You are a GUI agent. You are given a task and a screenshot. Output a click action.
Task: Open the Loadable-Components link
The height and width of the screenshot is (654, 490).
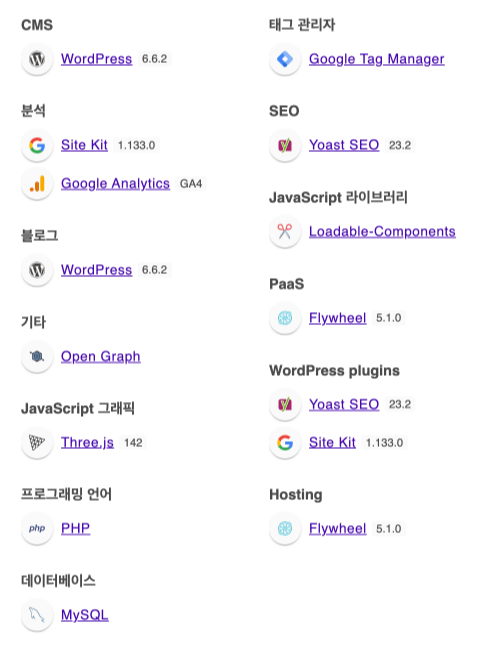point(382,231)
